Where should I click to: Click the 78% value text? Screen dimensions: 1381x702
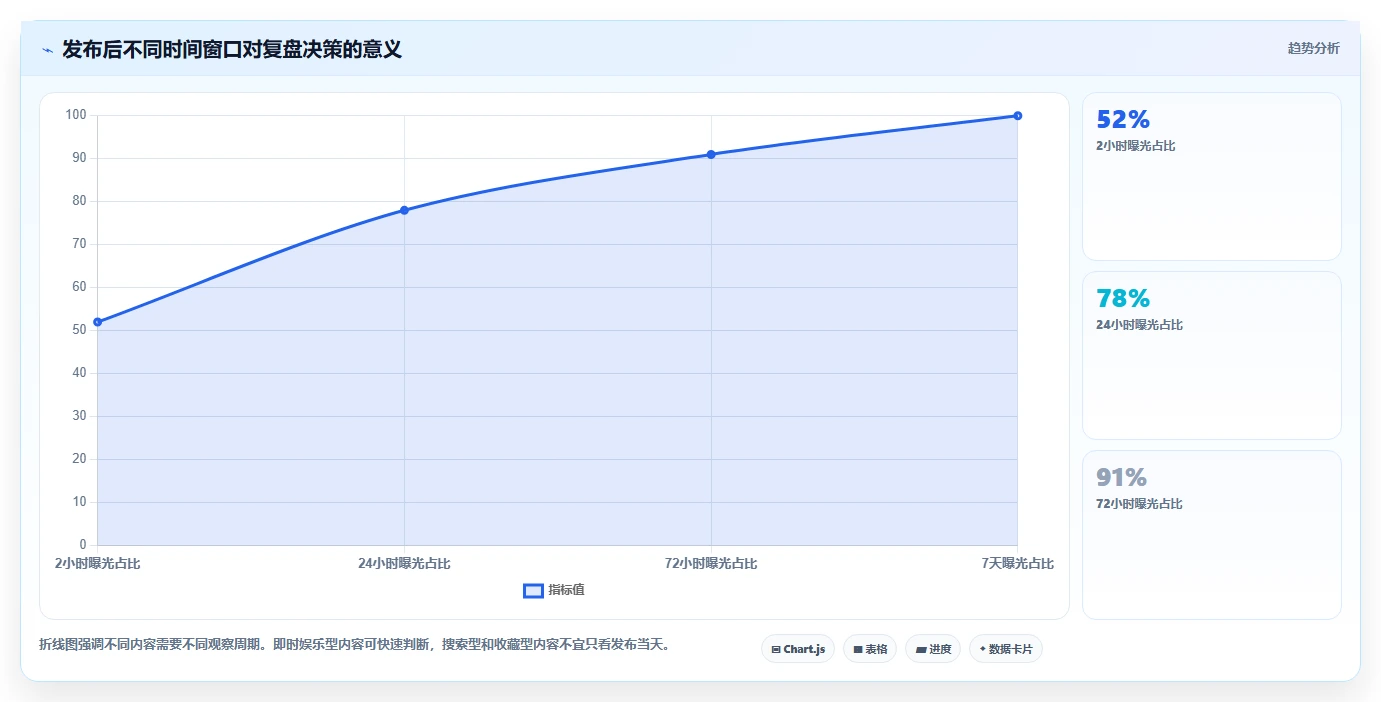point(1123,299)
